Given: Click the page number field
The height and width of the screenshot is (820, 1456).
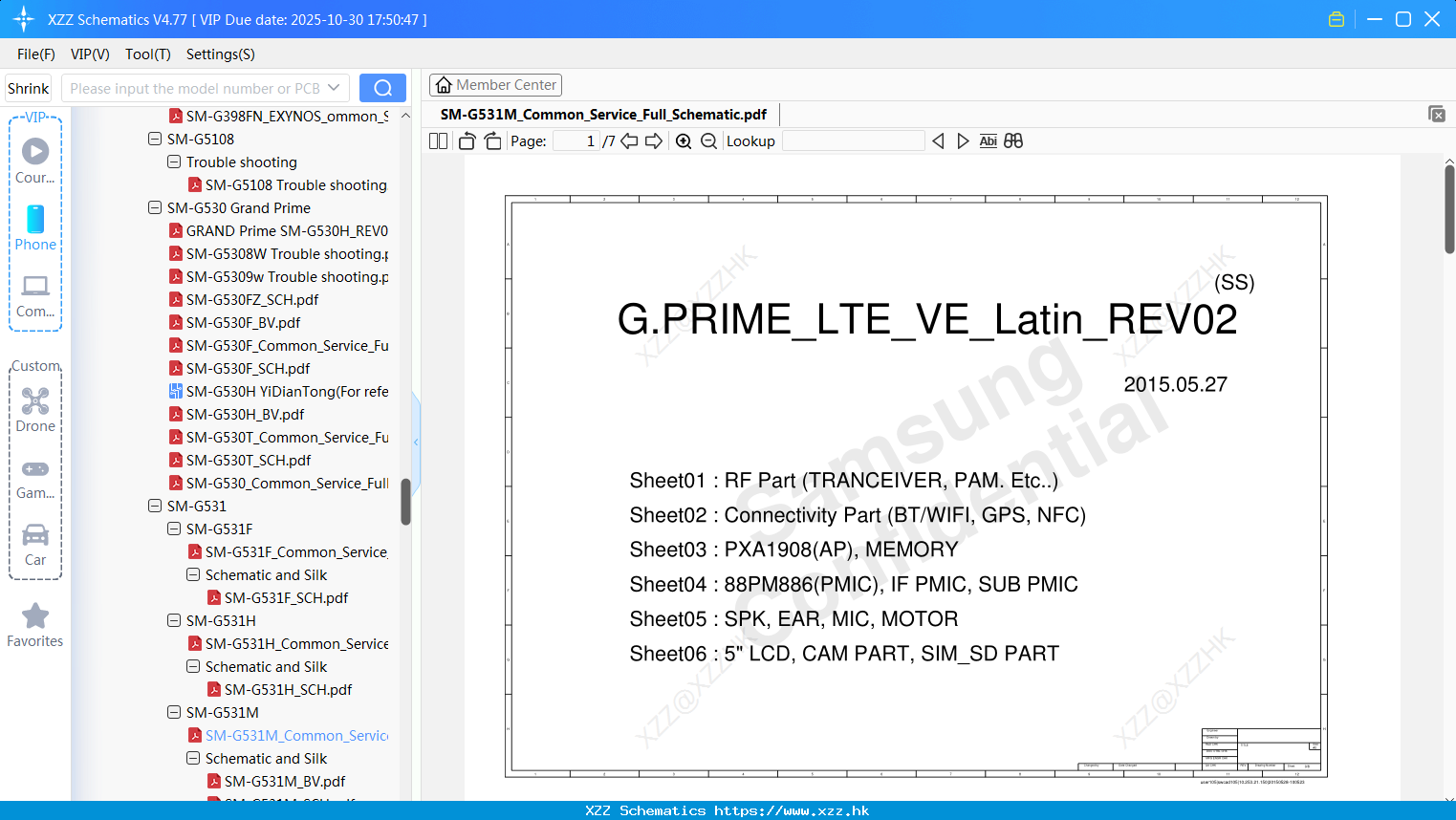Looking at the screenshot, I should (576, 141).
